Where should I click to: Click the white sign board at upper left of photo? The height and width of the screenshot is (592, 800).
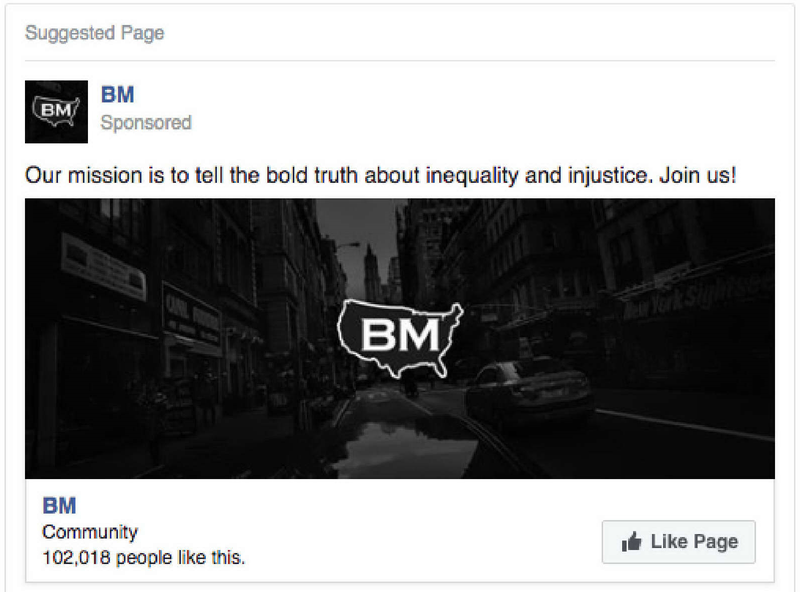[103, 265]
